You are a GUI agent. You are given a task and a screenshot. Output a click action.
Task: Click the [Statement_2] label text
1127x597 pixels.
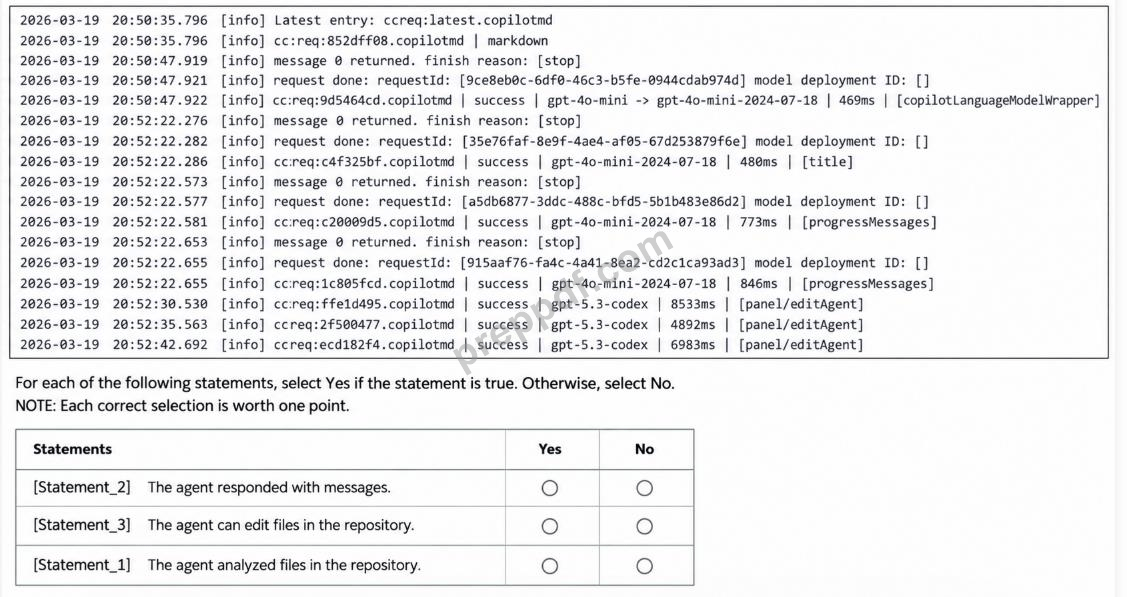[82, 487]
